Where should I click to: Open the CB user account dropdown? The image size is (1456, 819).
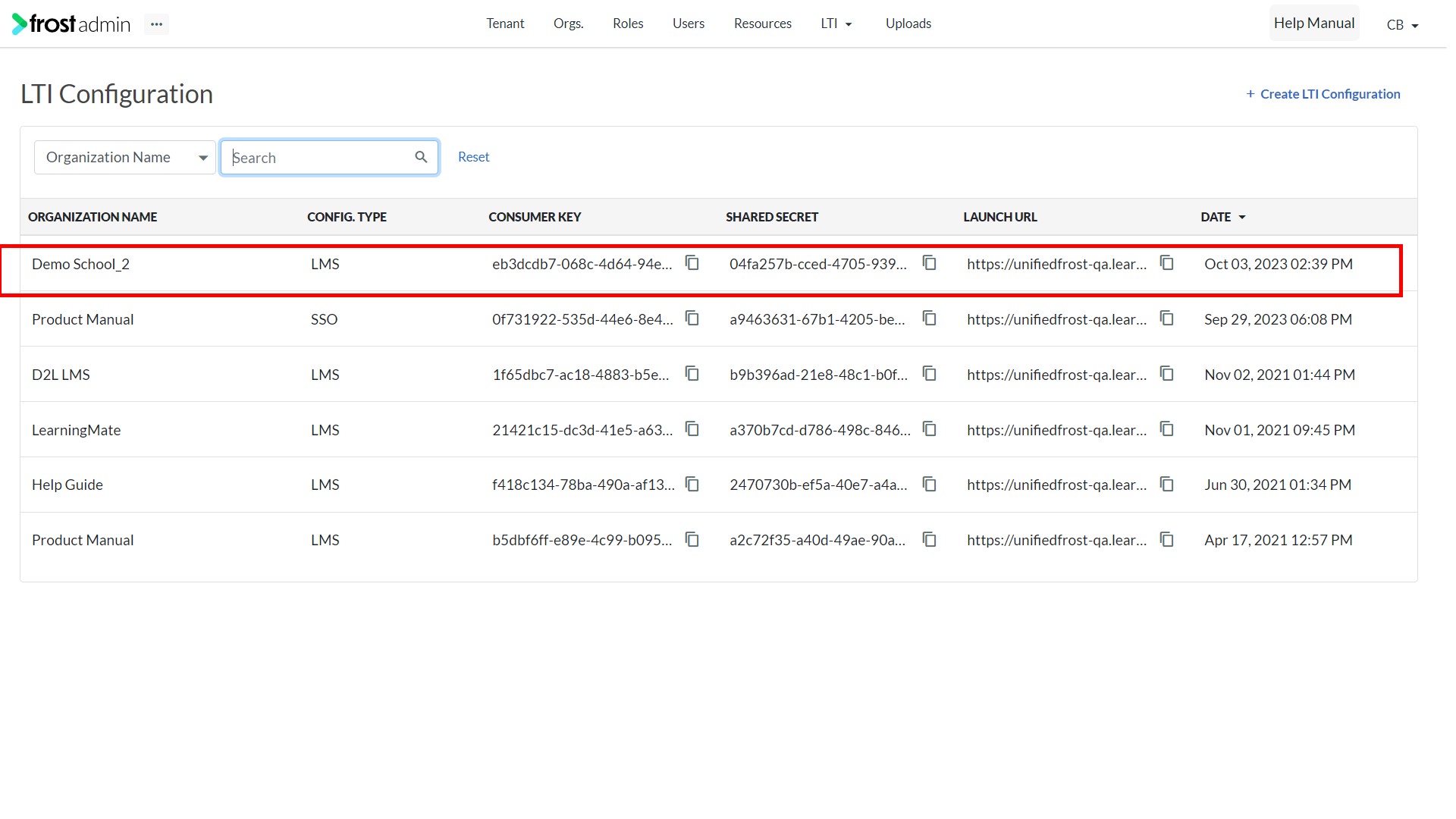pos(1402,25)
